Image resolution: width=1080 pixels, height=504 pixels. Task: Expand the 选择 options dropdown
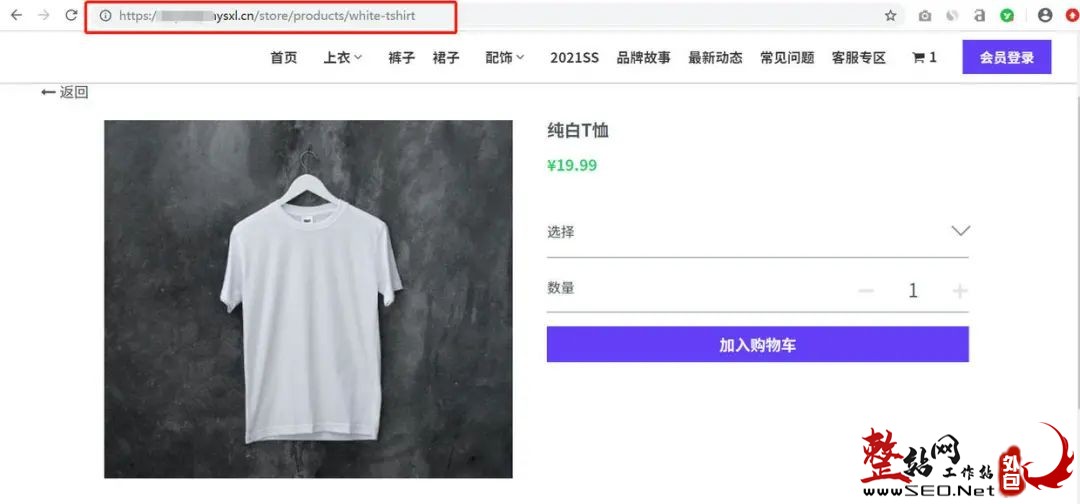[x=758, y=231]
